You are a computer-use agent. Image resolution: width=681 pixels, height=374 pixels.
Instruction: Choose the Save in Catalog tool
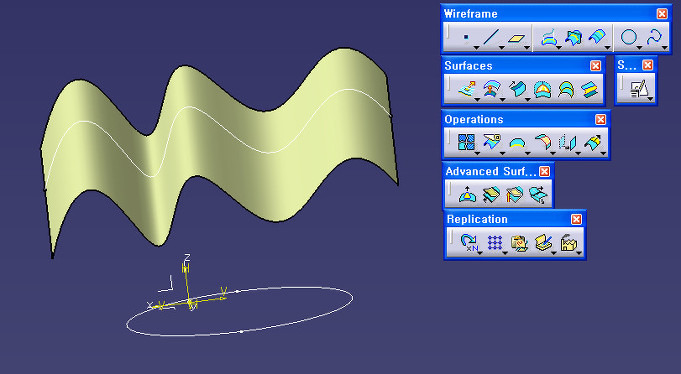[x=543, y=242]
